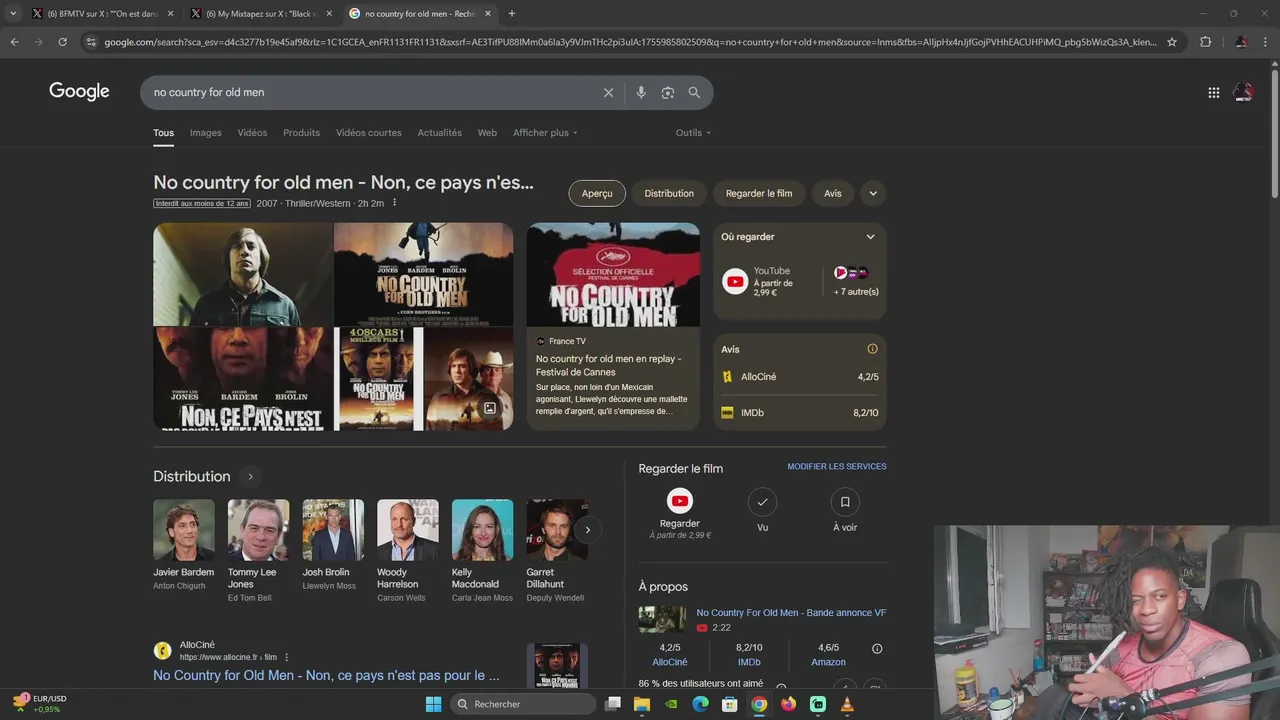Switch to the Images tab
Screen dimensions: 1280x720
tap(206, 133)
